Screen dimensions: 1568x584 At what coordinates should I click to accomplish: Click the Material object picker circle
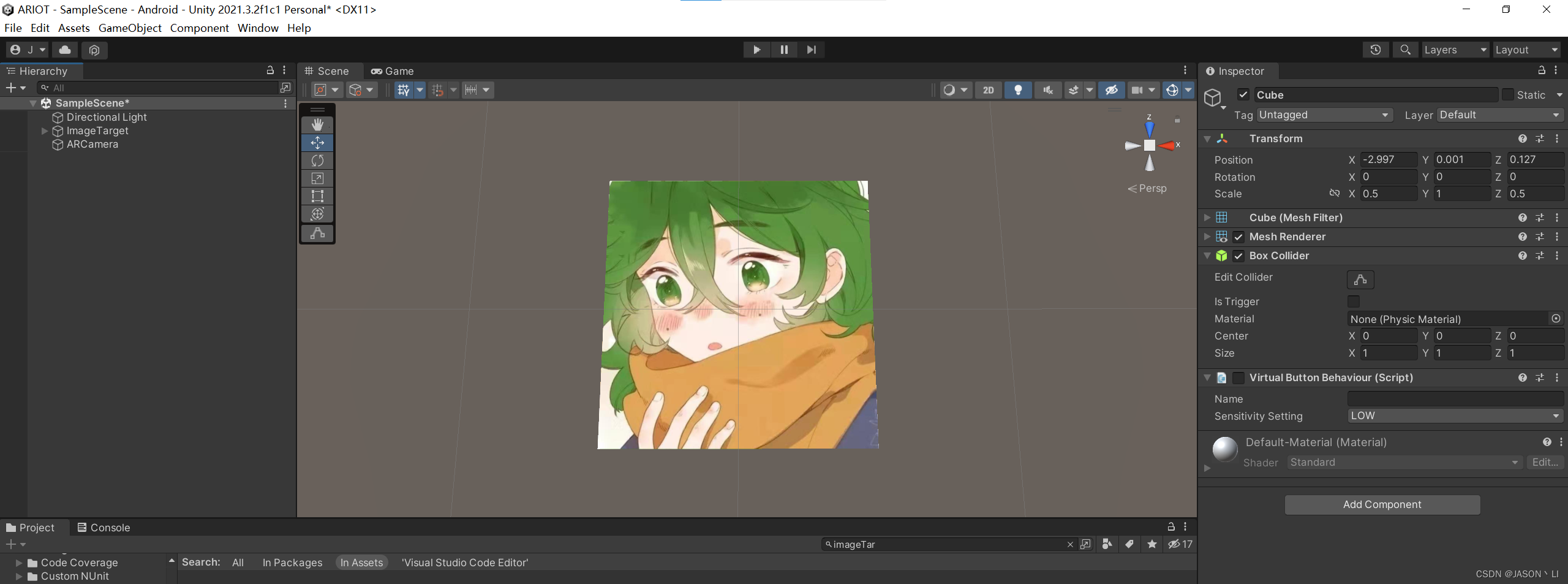click(1556, 319)
